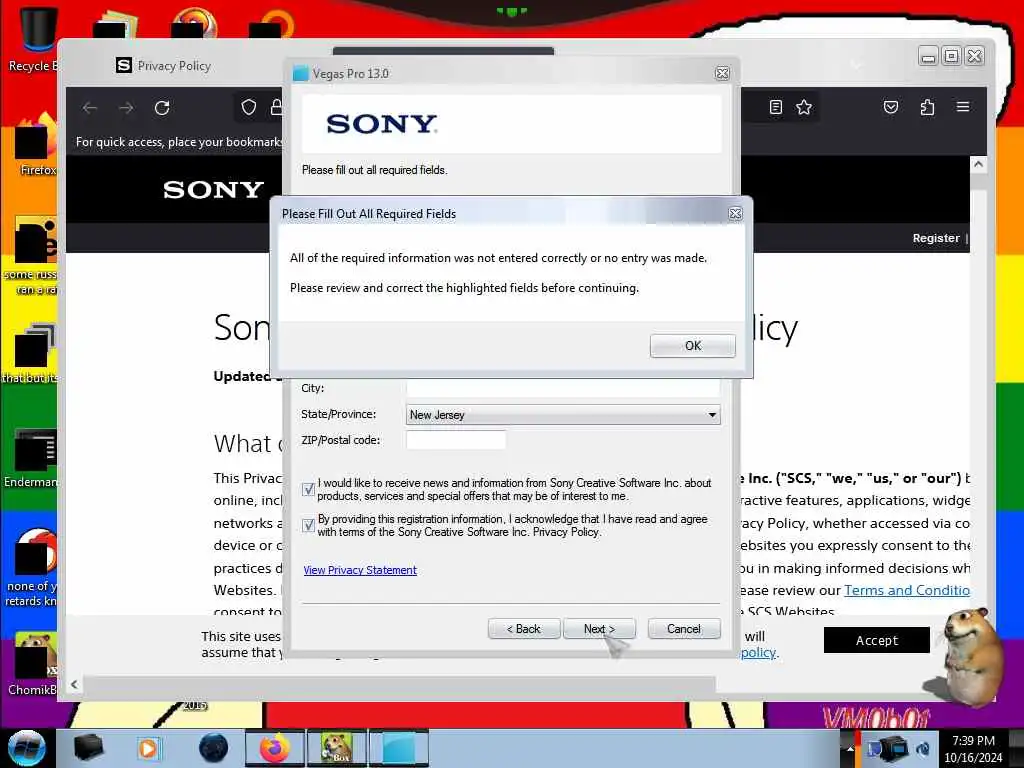Click the Back button in Vegas Pro installer
Screen dimensions: 1024x768
[x=524, y=629]
